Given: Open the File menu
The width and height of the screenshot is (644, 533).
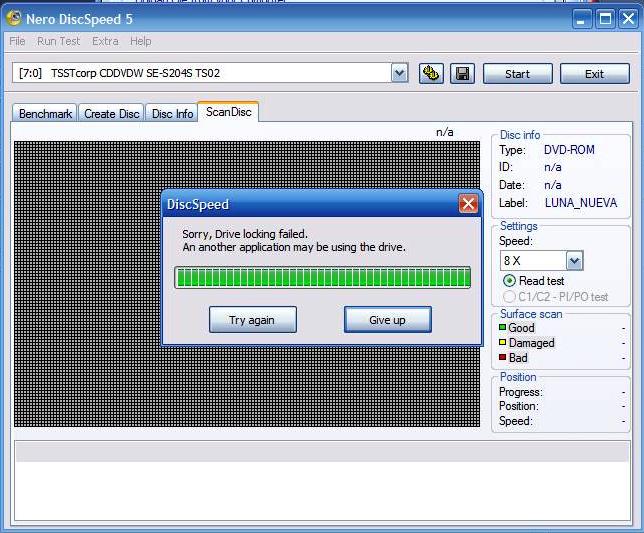Looking at the screenshot, I should tap(17, 41).
